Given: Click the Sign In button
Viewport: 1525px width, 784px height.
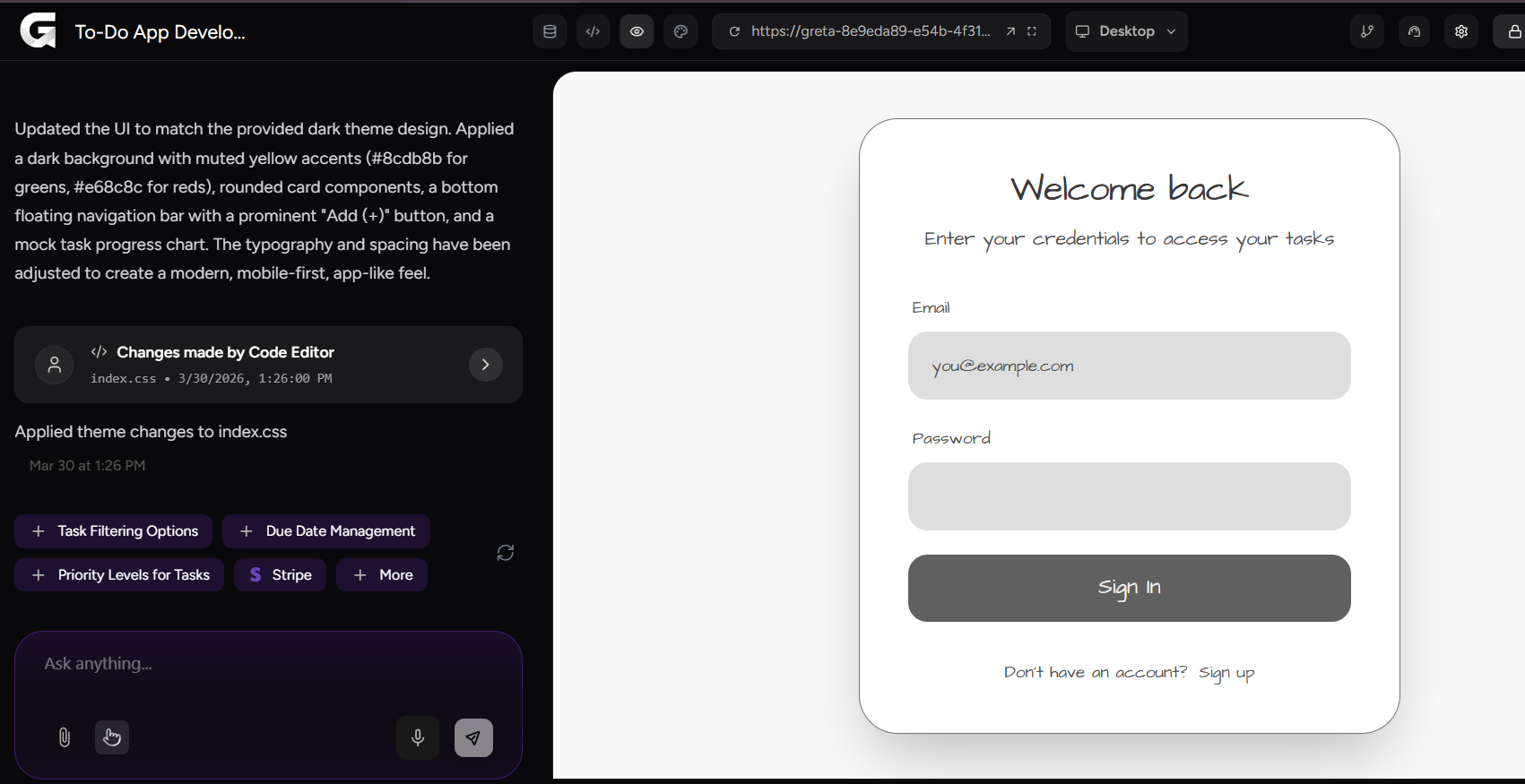Looking at the screenshot, I should 1130,588.
